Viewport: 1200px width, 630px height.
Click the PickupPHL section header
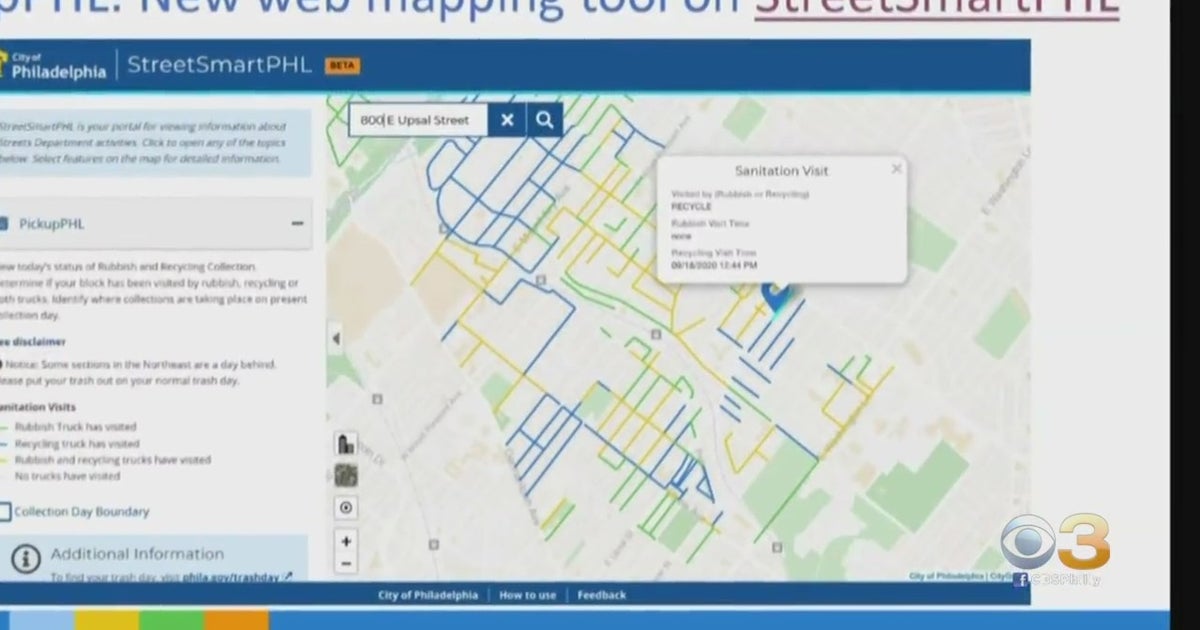pos(156,223)
